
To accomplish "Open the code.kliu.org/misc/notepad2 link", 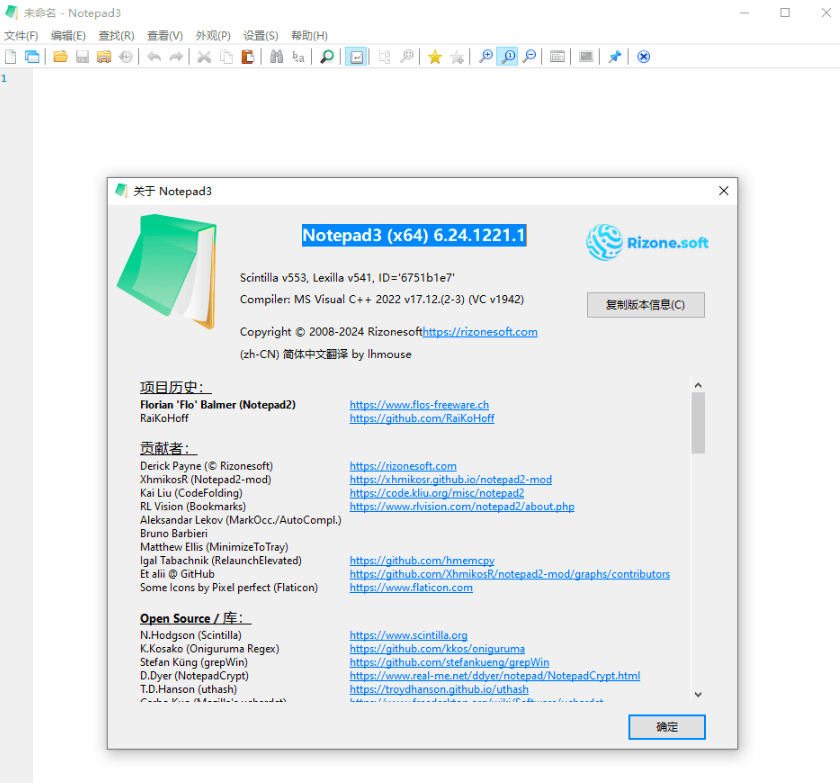I will 437,493.
